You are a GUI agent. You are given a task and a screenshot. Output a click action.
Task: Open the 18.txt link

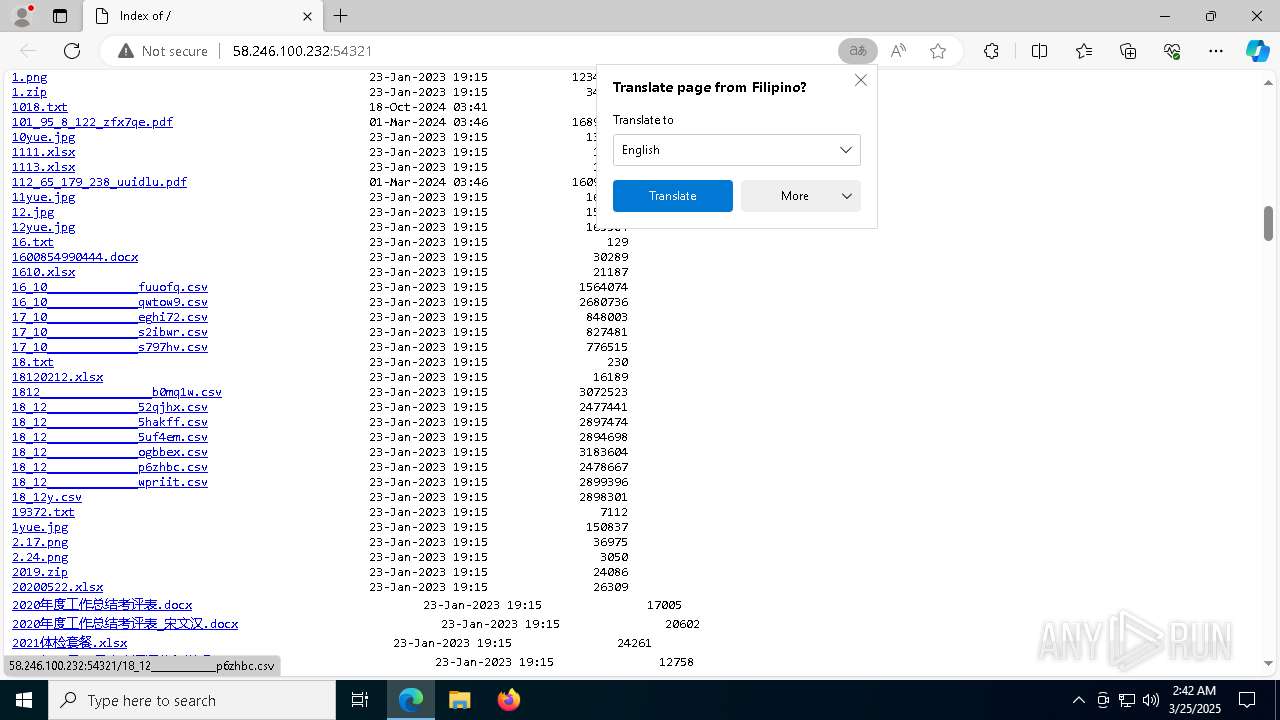tap(33, 362)
